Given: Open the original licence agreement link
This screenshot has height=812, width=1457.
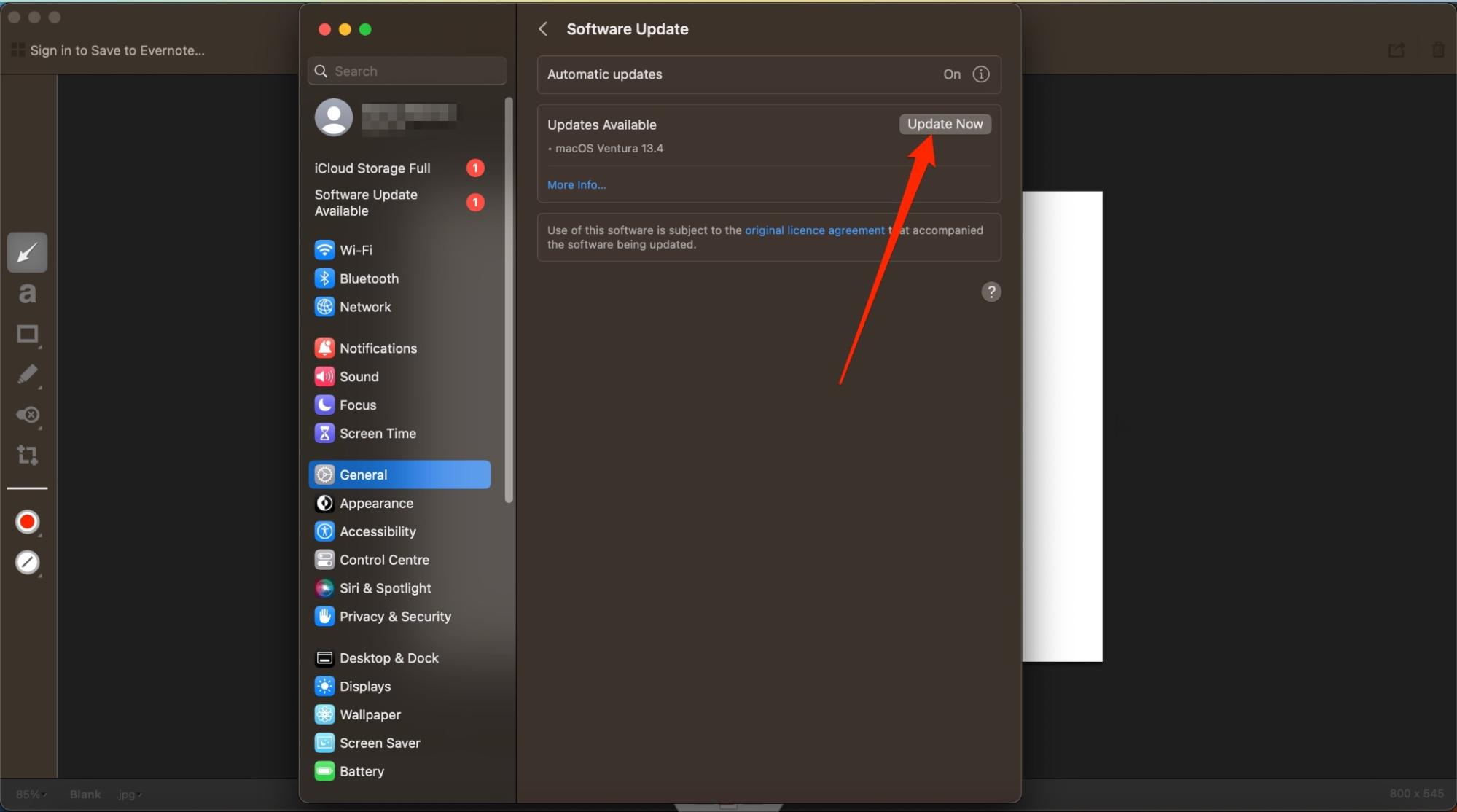Looking at the screenshot, I should 814,230.
